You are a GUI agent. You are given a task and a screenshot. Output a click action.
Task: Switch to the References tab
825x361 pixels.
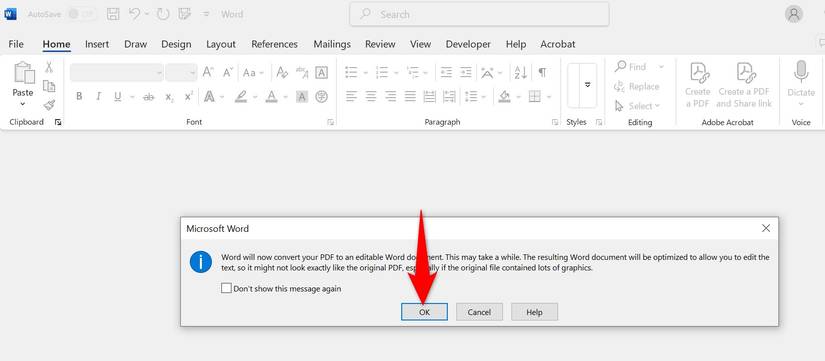[x=274, y=44]
